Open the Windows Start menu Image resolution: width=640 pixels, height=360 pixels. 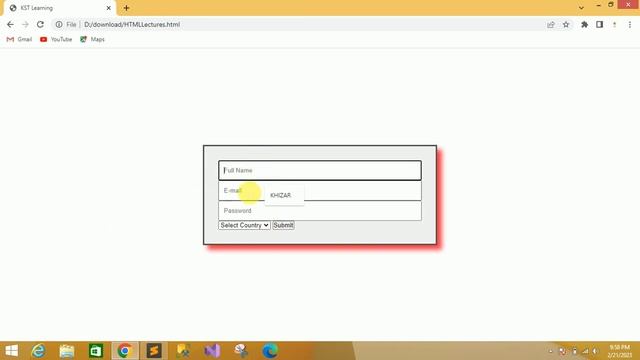coord(11,351)
